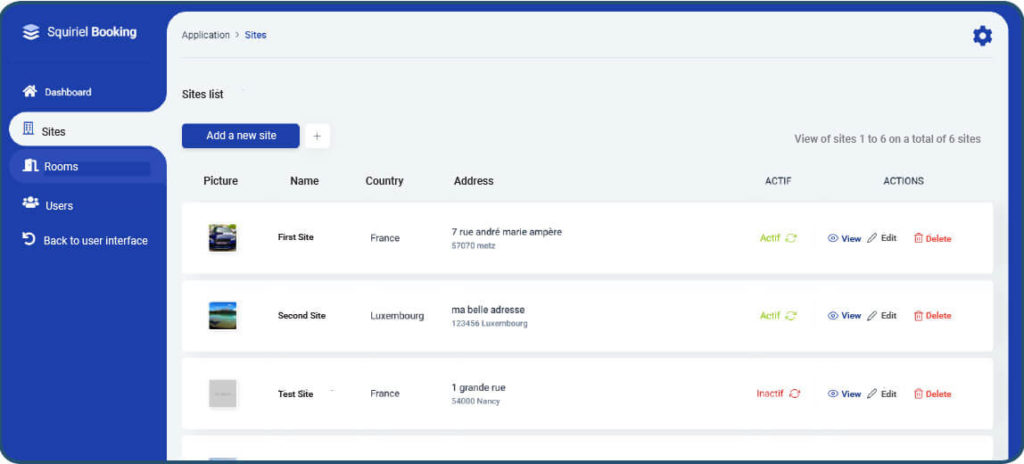The width and height of the screenshot is (1024, 464).
Task: Toggle Second Site Actif status icon
Action: coord(791,316)
